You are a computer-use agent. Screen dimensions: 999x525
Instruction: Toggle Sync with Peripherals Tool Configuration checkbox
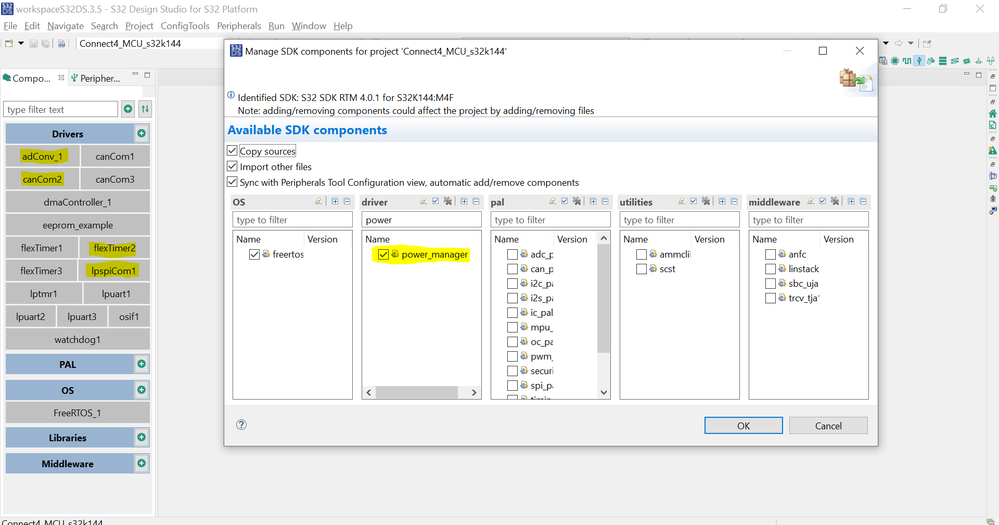[x=233, y=182]
